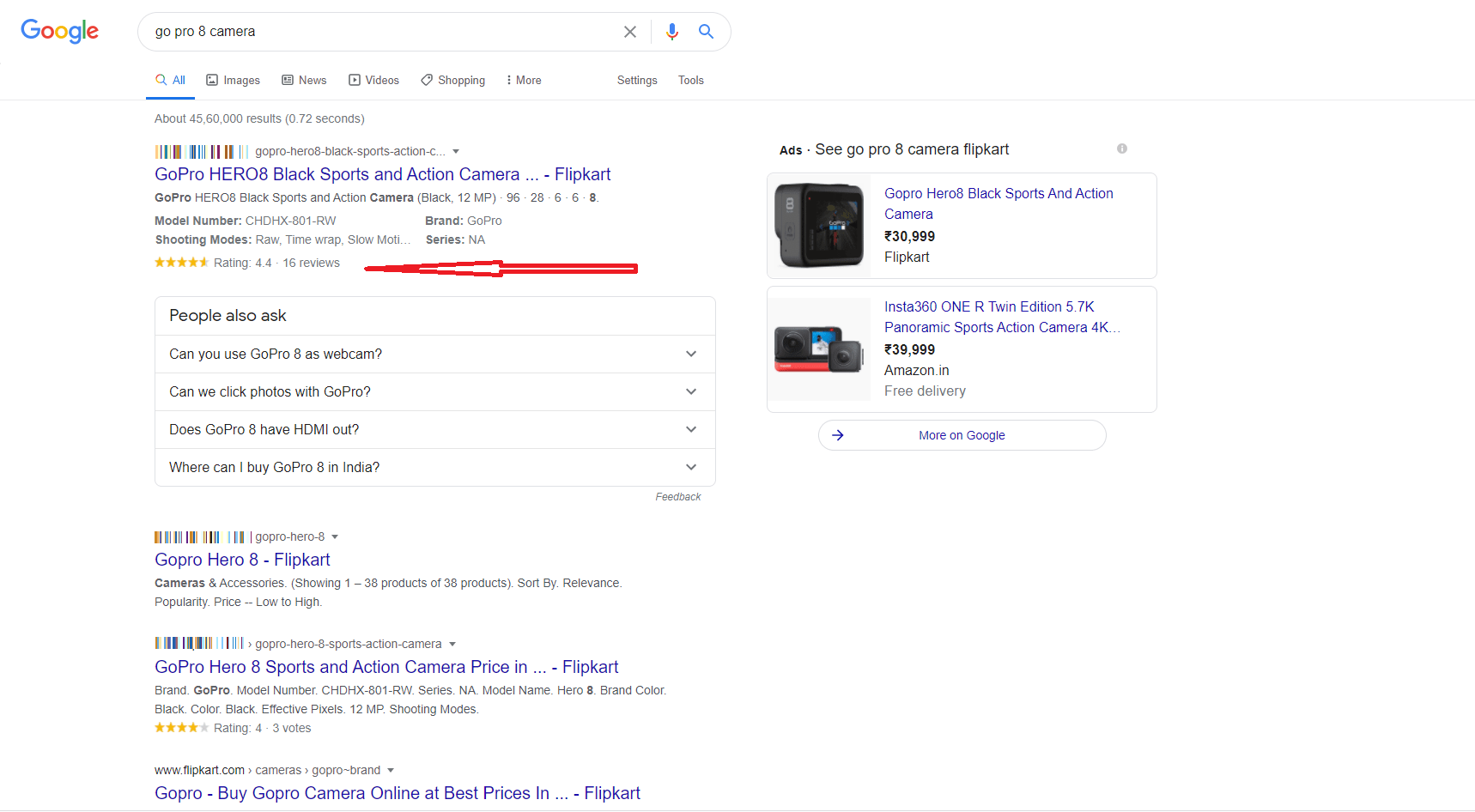The image size is (1475, 812).
Task: Go to the Shopping tab
Action: [x=452, y=80]
